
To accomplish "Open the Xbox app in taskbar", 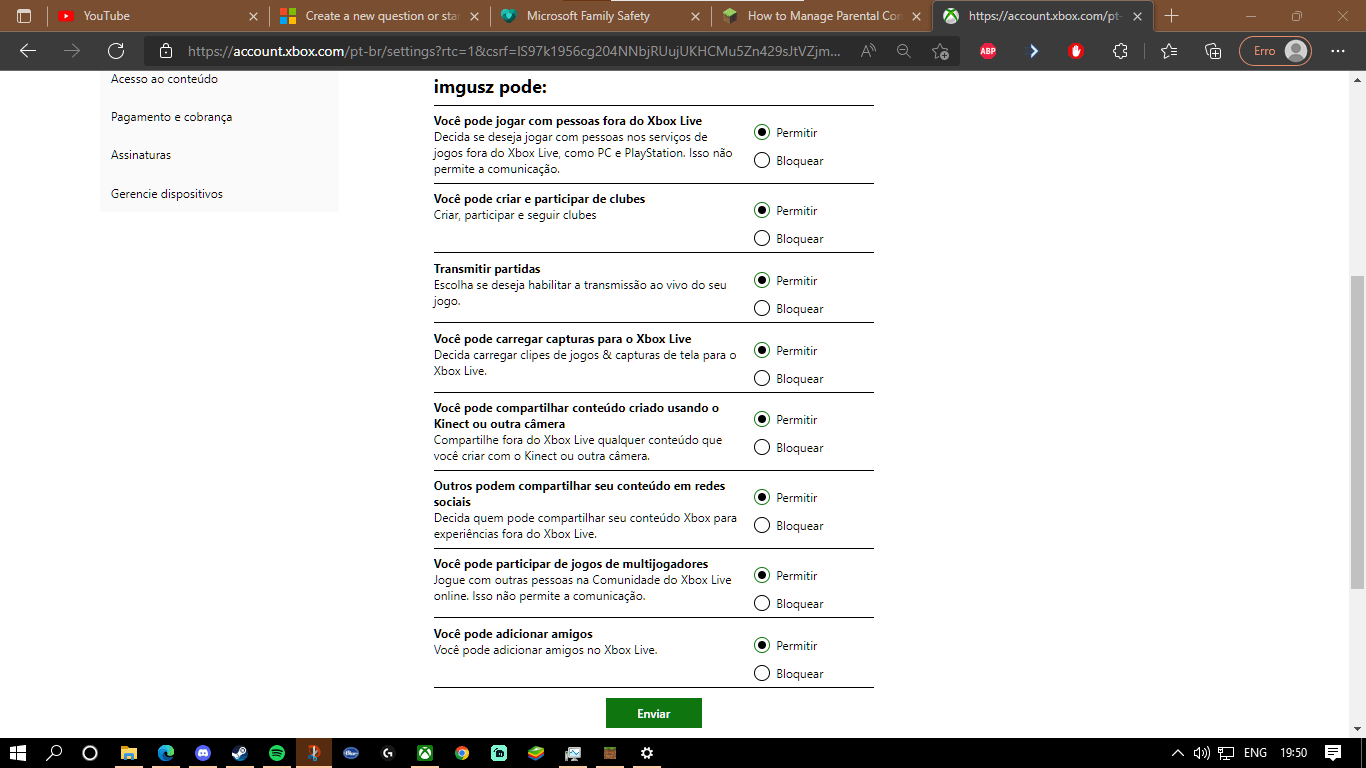I will pos(425,753).
